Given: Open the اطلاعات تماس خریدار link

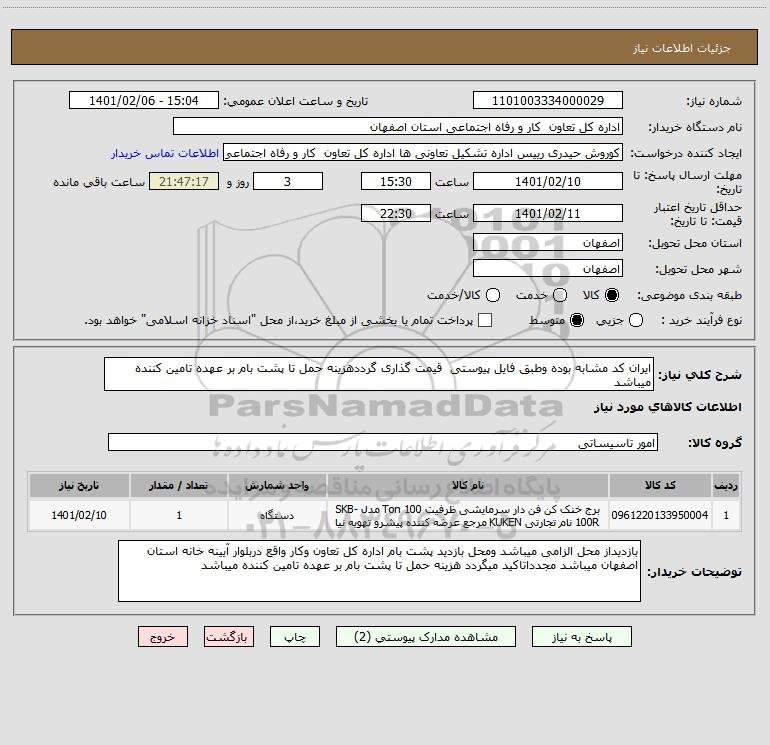Looking at the screenshot, I should click(165, 153).
